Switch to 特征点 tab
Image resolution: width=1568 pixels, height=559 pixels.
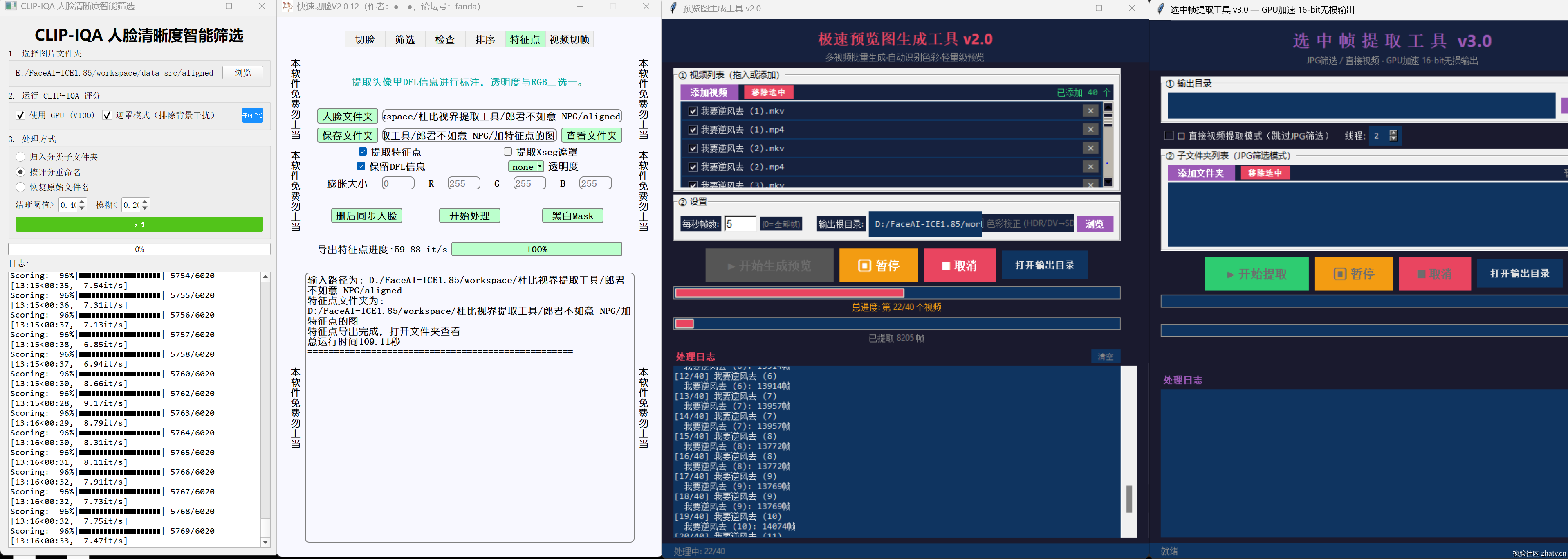click(525, 40)
